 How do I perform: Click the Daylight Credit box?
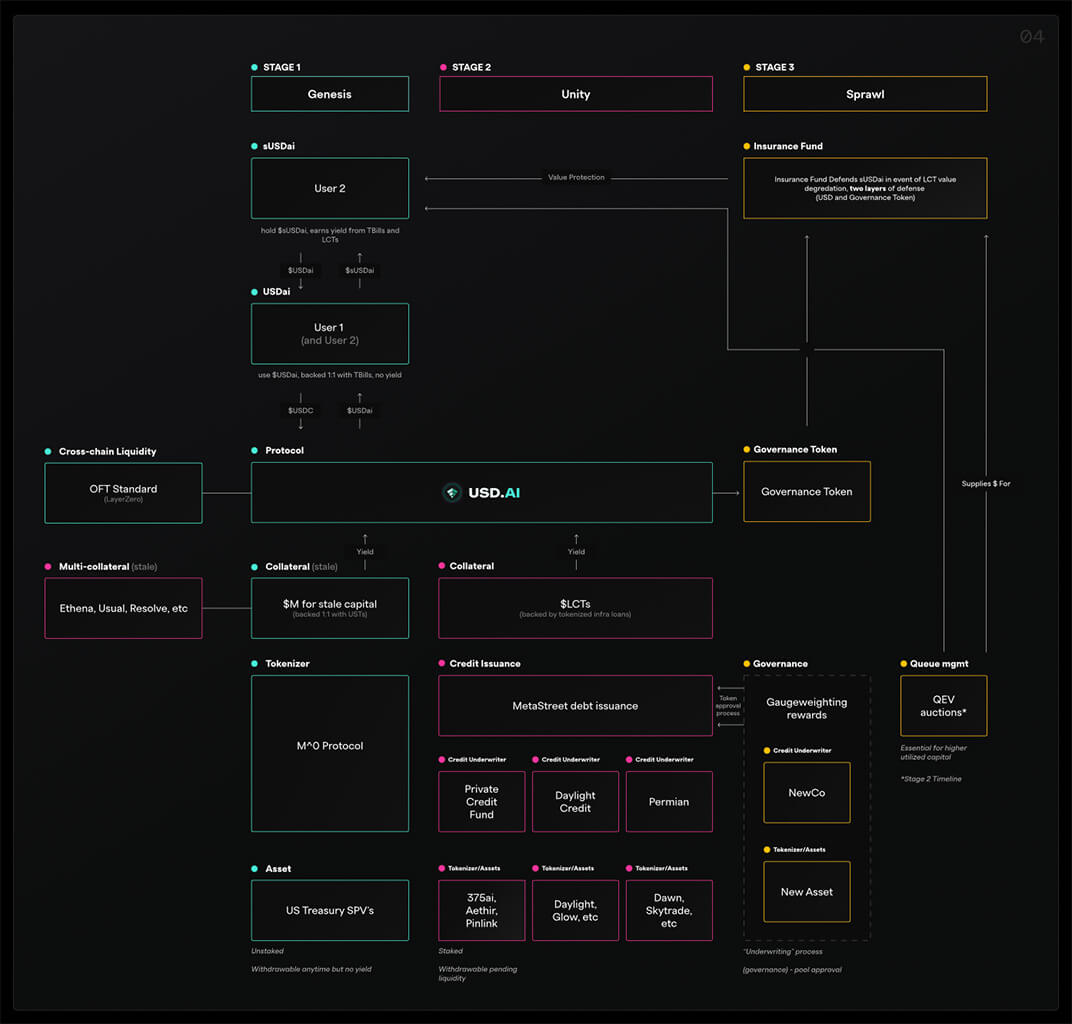click(576, 801)
